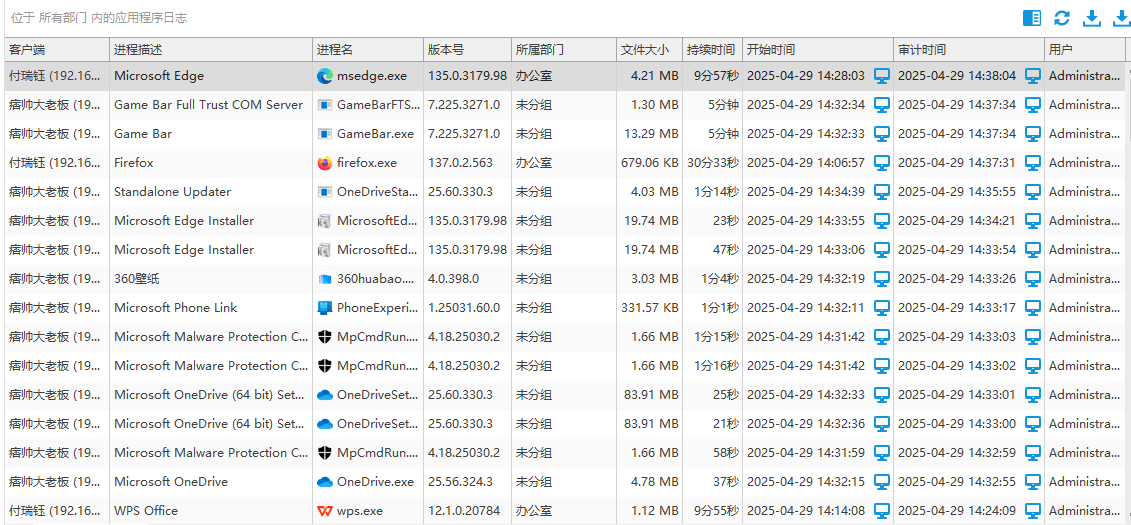The image size is (1131, 525).
Task: Sort by the 进程描述 column header
Action: tap(211, 50)
